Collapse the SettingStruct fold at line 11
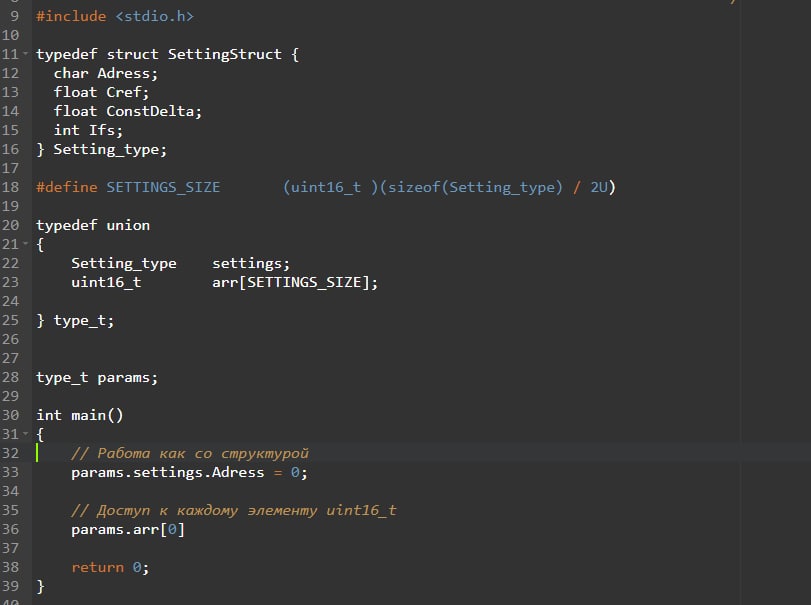811x605 pixels. pyautogui.click(x=25, y=54)
